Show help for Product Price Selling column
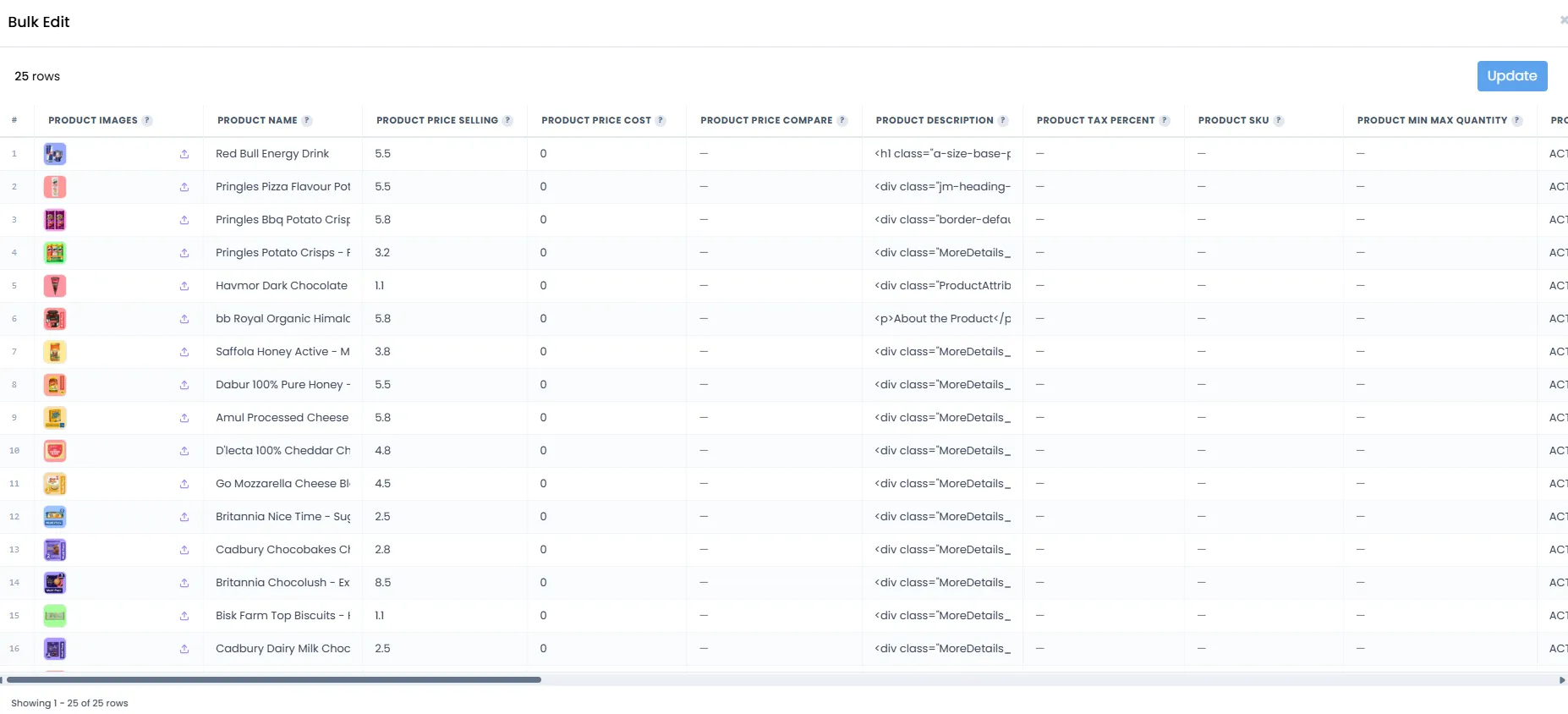1568x714 pixels. (507, 121)
